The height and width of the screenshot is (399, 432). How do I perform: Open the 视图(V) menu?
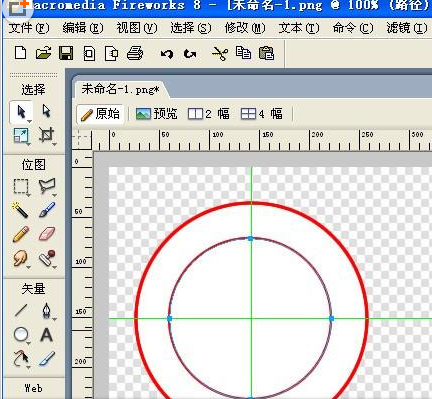tap(137, 28)
